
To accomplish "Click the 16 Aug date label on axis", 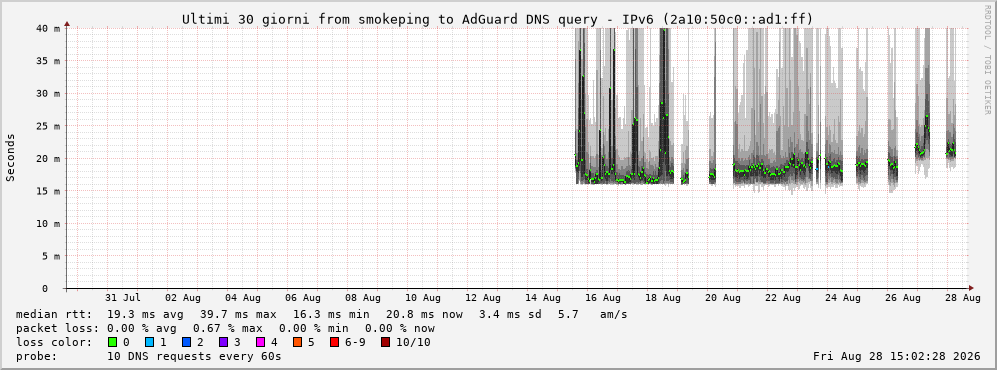I will point(602,297).
